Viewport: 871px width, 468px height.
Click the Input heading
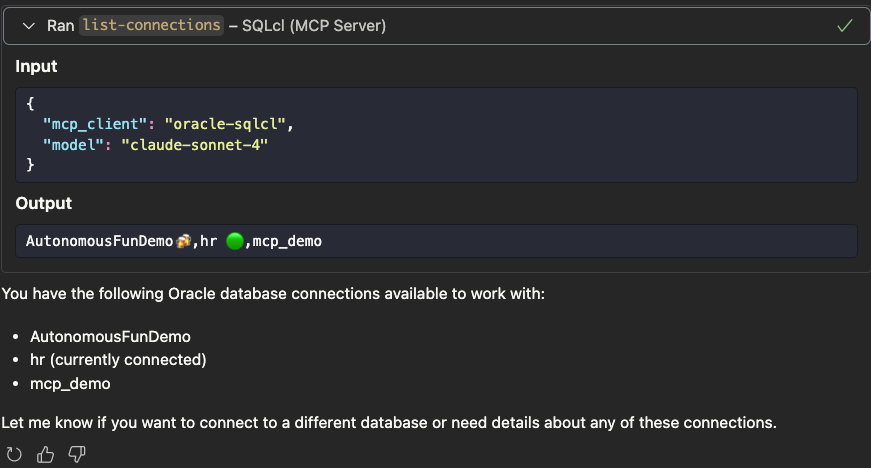[x=36, y=66]
